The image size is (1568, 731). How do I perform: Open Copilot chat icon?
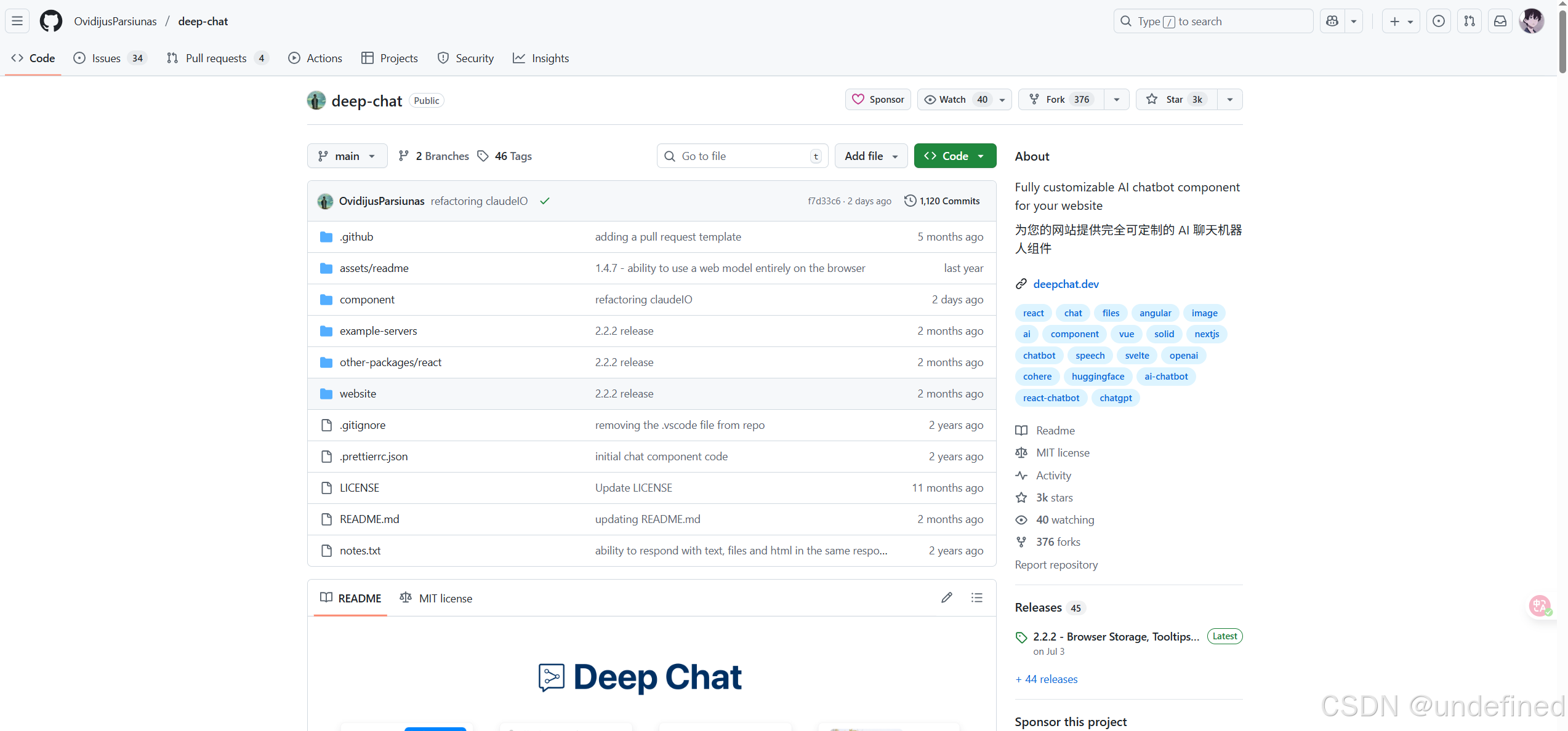tap(1332, 21)
